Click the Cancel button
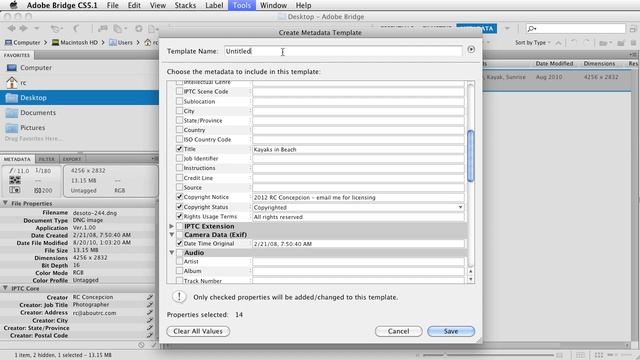 point(398,331)
